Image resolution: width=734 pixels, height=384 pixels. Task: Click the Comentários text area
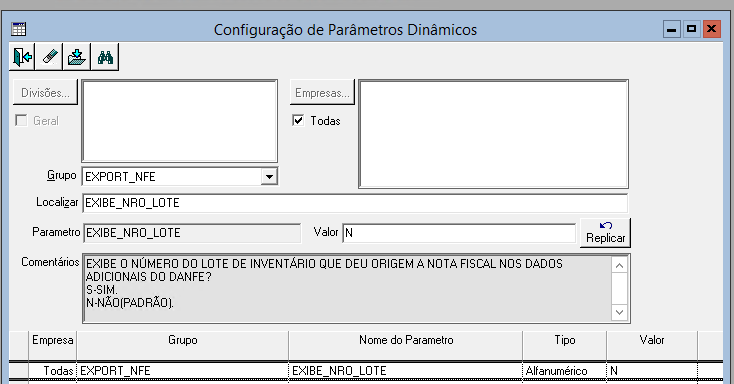tap(347, 288)
